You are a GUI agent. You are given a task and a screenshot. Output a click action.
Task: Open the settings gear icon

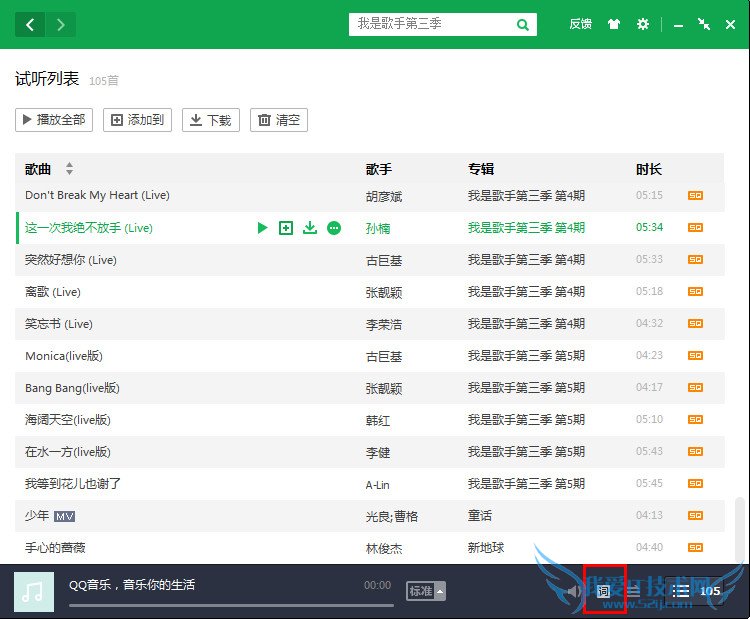pyautogui.click(x=643, y=24)
